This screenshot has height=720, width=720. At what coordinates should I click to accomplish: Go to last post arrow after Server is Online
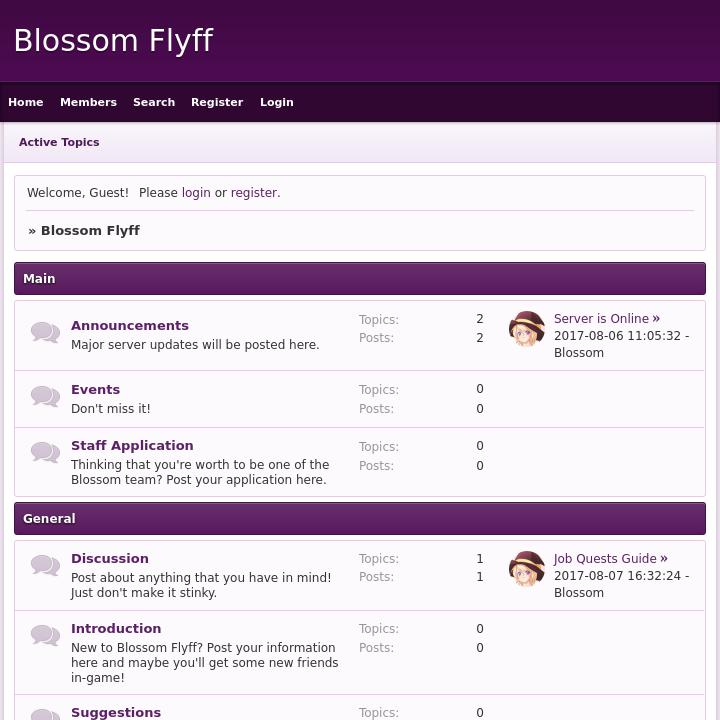[x=656, y=319]
